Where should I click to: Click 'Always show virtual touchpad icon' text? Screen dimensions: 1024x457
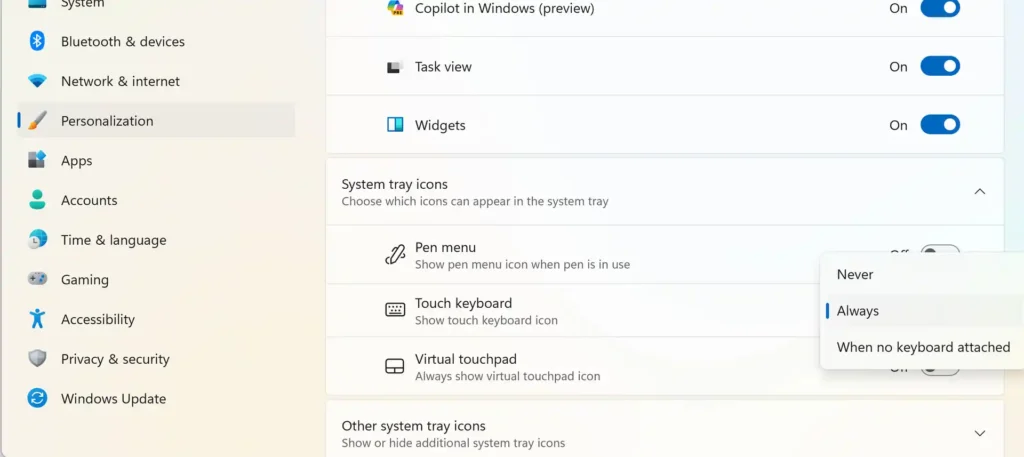(x=507, y=376)
